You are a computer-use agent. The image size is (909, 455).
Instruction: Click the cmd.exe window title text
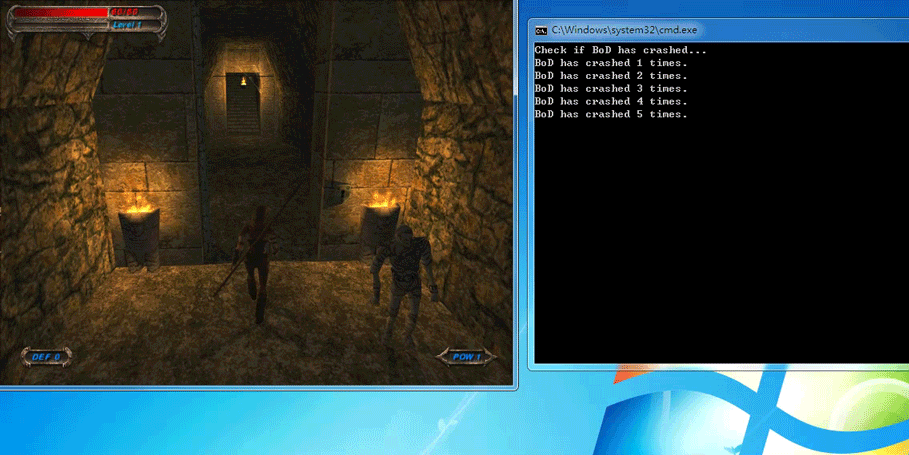click(x=624, y=30)
